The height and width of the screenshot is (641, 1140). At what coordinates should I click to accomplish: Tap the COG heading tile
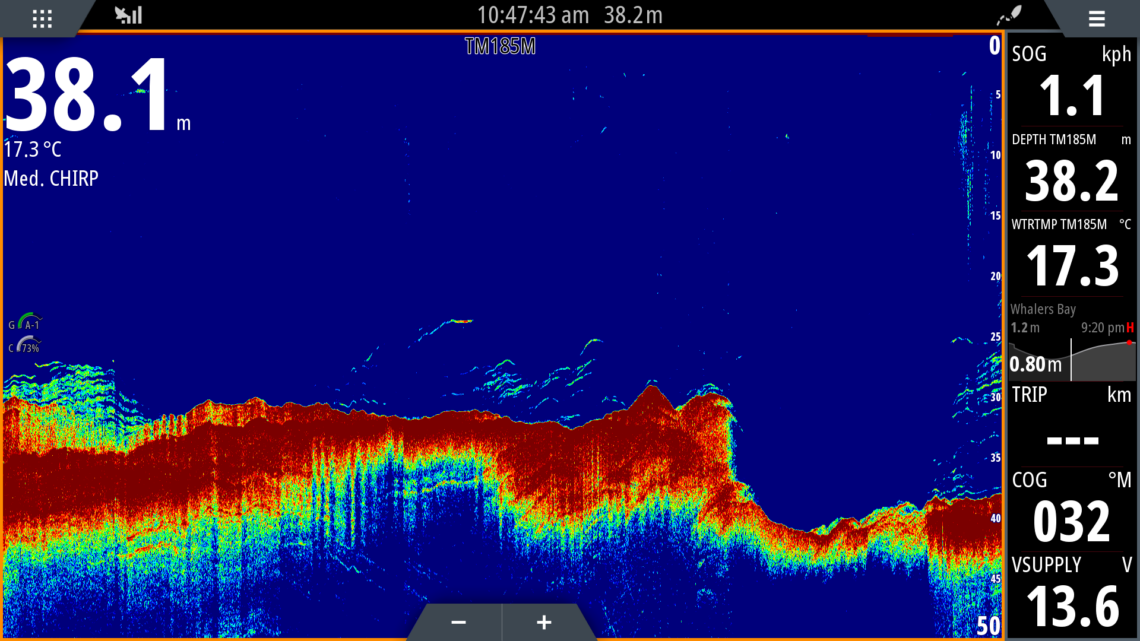tap(1072, 509)
